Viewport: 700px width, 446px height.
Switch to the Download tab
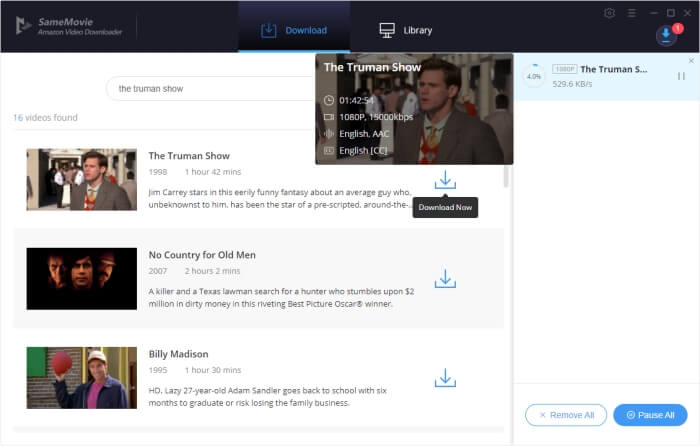294,30
